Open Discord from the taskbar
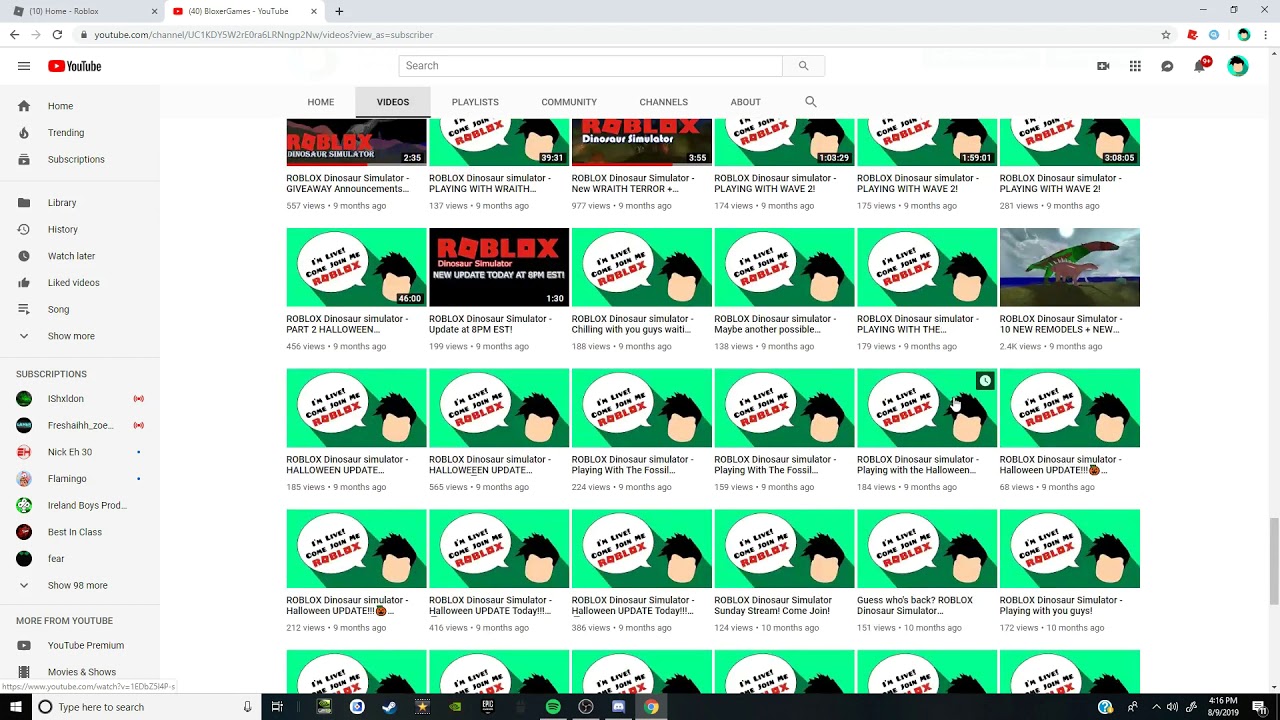 pos(618,707)
